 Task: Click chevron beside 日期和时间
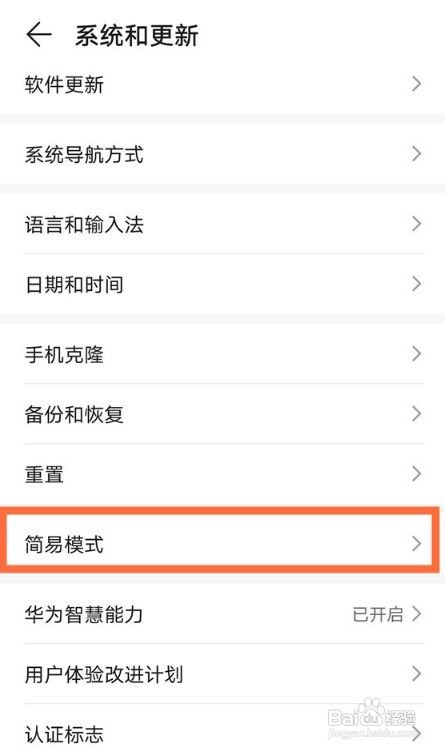point(416,284)
